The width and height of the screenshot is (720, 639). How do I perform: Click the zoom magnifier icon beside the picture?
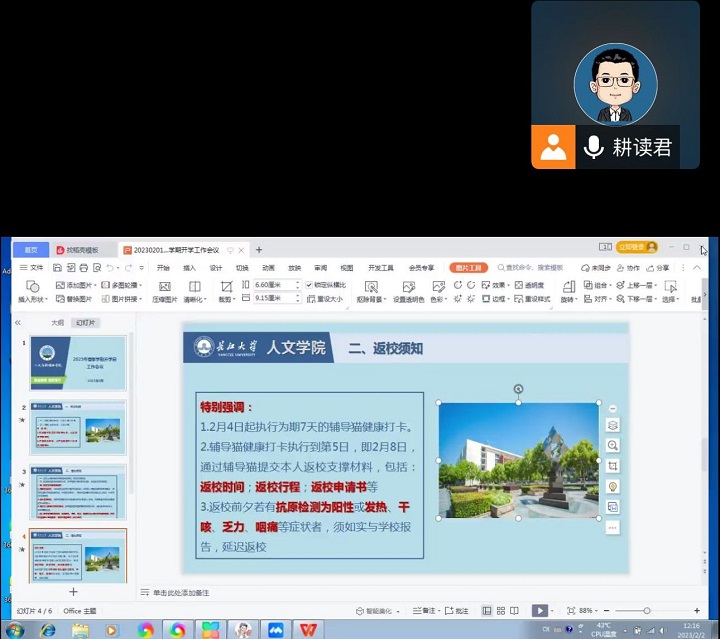613,445
